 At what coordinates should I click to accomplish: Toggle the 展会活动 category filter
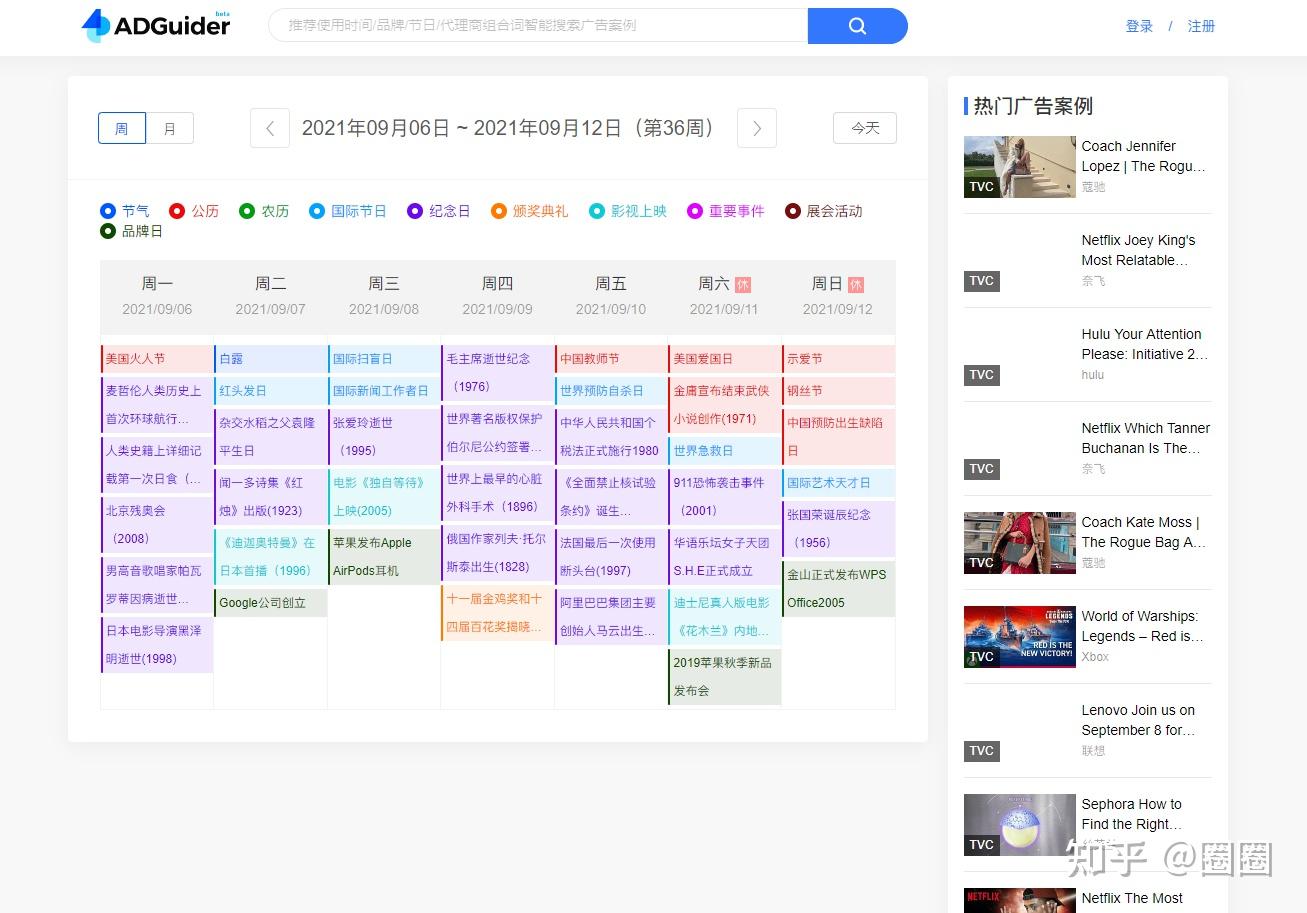click(824, 211)
